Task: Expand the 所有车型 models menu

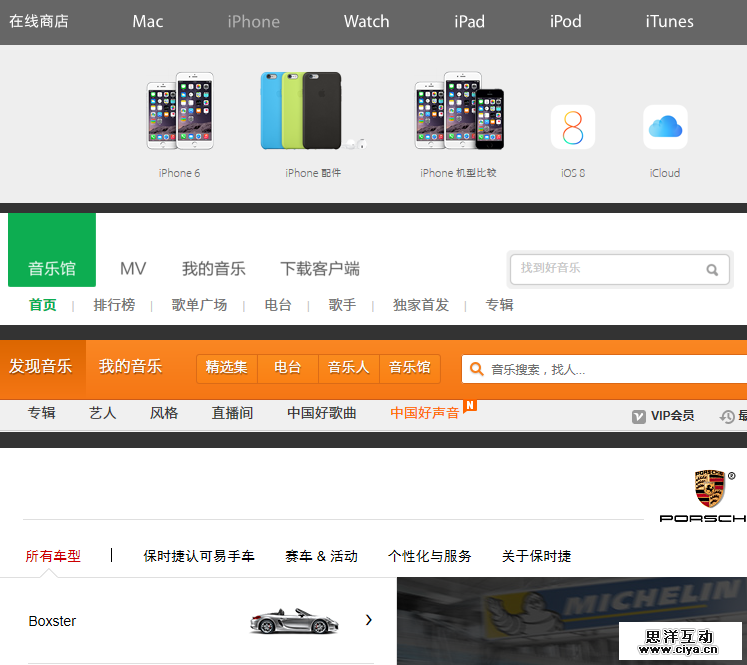Action: 53,556
